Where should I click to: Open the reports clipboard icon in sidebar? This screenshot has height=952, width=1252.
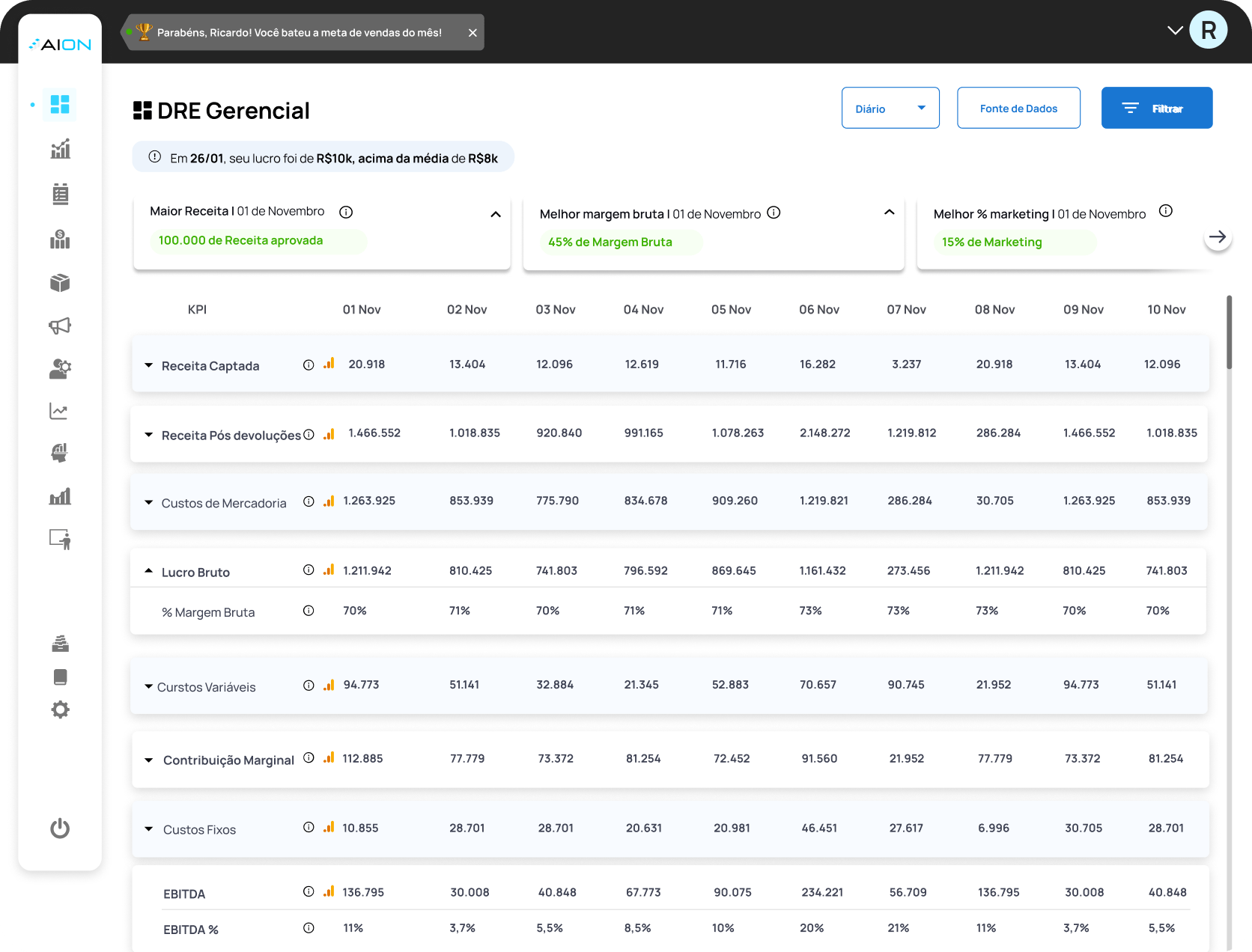[x=60, y=194]
